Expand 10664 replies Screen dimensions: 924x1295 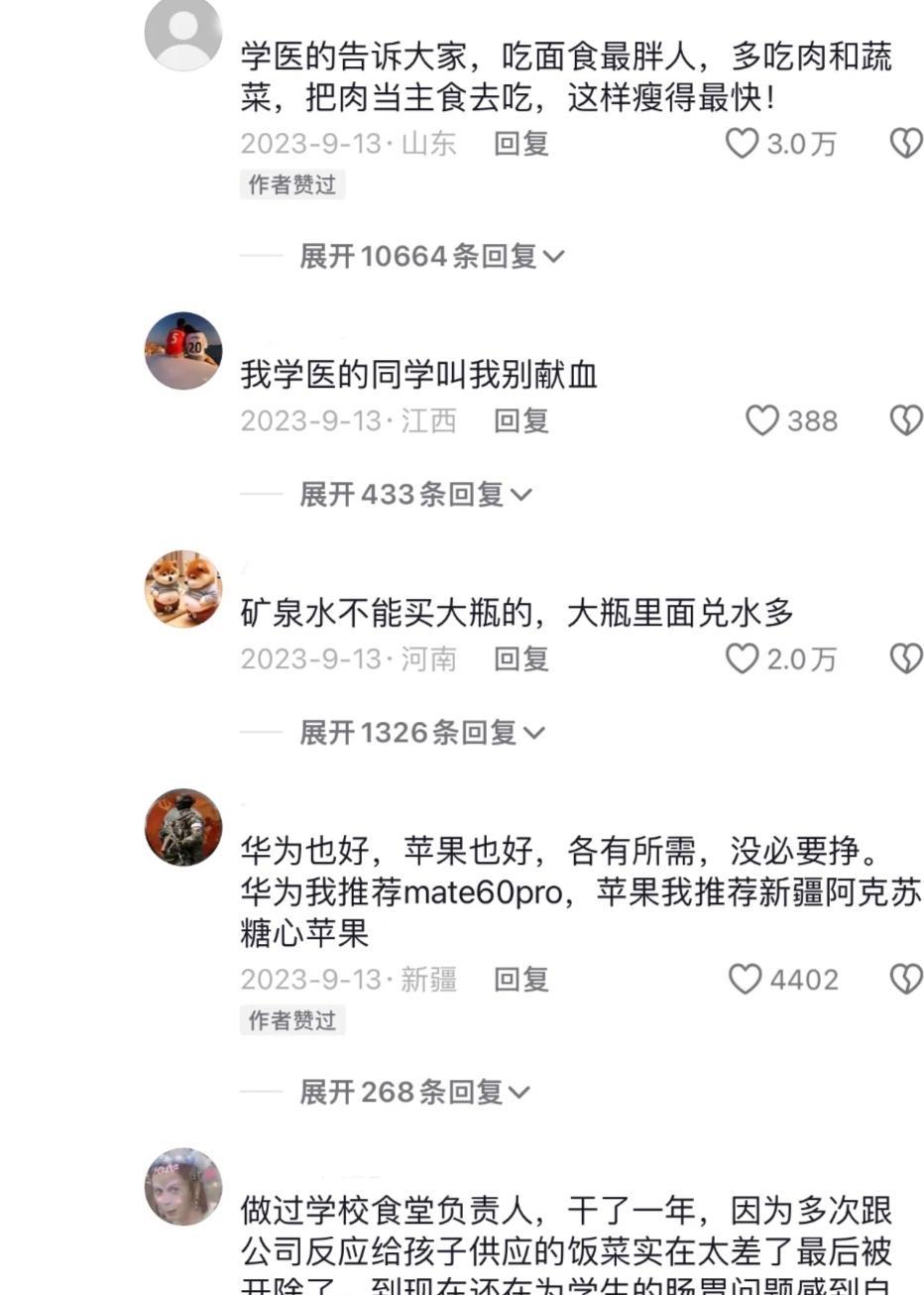[432, 256]
